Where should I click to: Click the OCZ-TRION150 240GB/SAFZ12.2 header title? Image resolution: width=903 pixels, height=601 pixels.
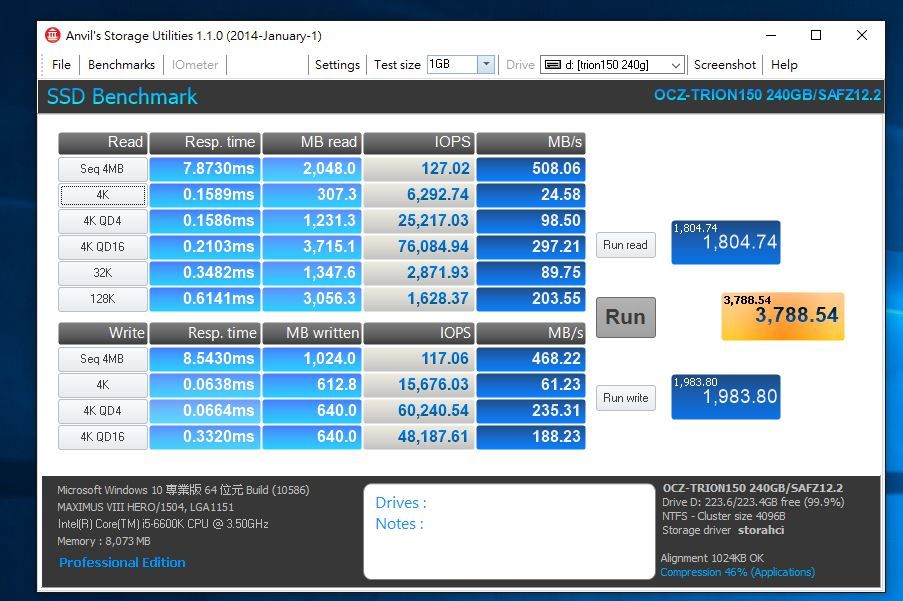tap(767, 95)
